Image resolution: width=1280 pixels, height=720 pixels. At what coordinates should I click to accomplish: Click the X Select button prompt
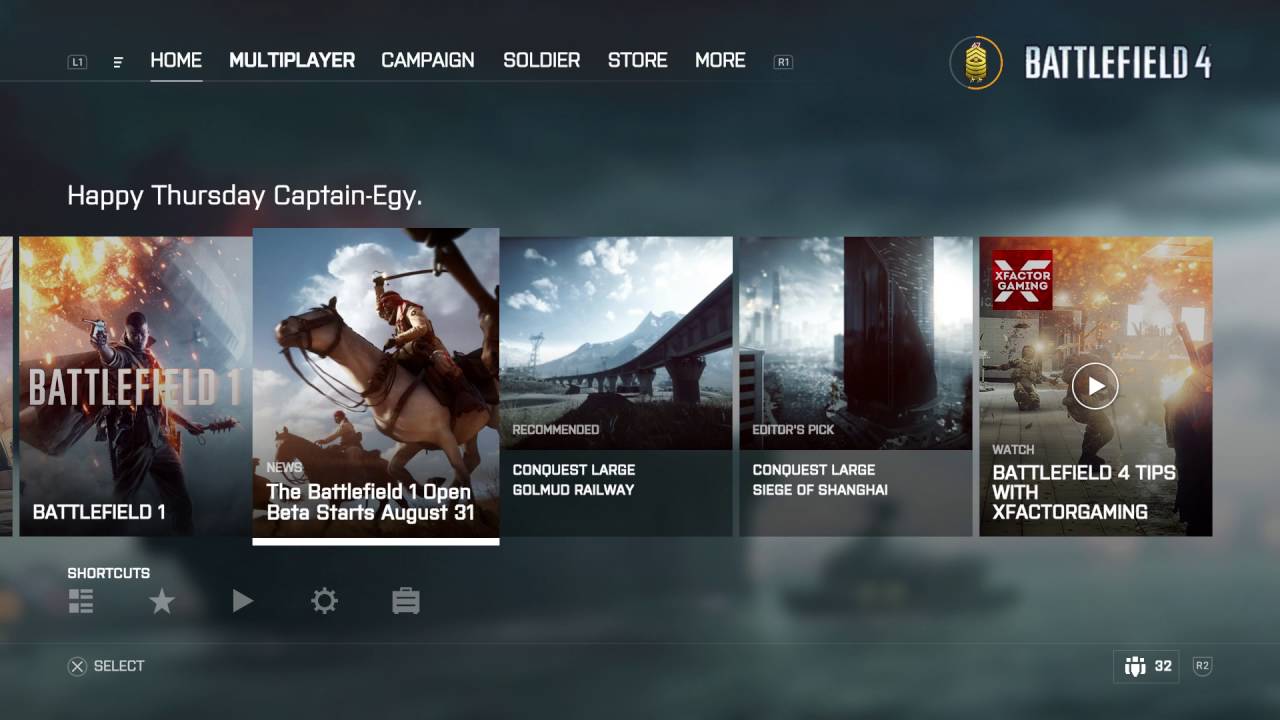[106, 666]
